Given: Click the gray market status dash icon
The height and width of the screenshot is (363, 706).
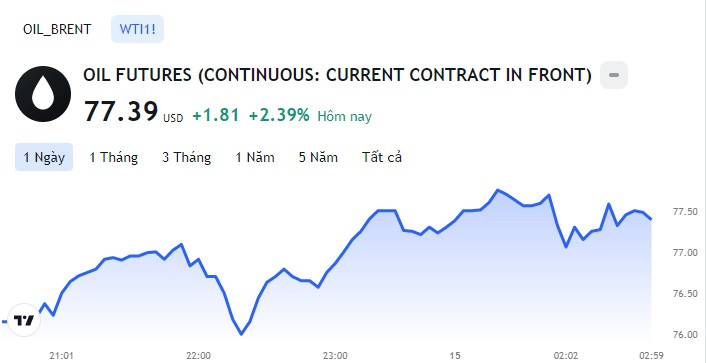Looking at the screenshot, I should 614,75.
